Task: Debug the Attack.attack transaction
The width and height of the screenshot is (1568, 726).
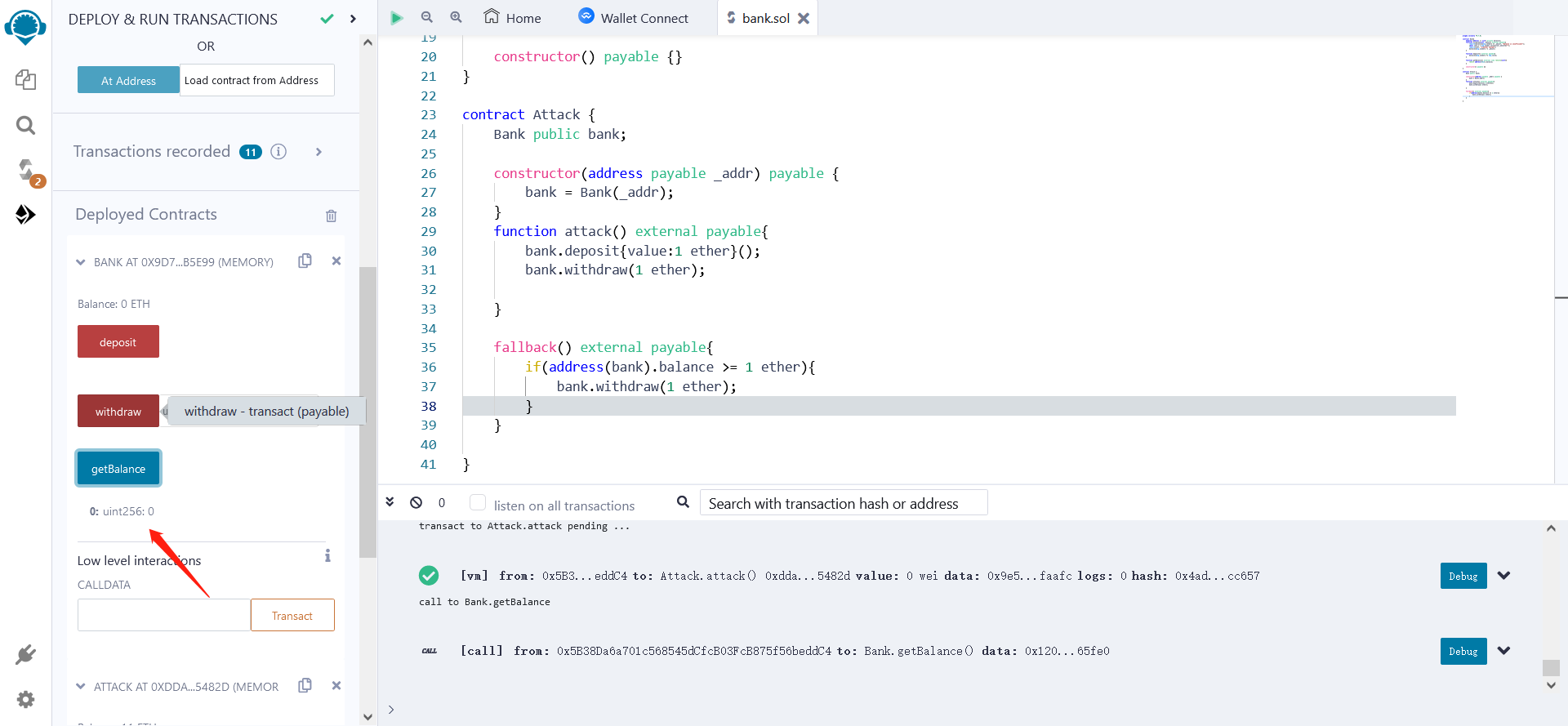Action: (1463, 576)
